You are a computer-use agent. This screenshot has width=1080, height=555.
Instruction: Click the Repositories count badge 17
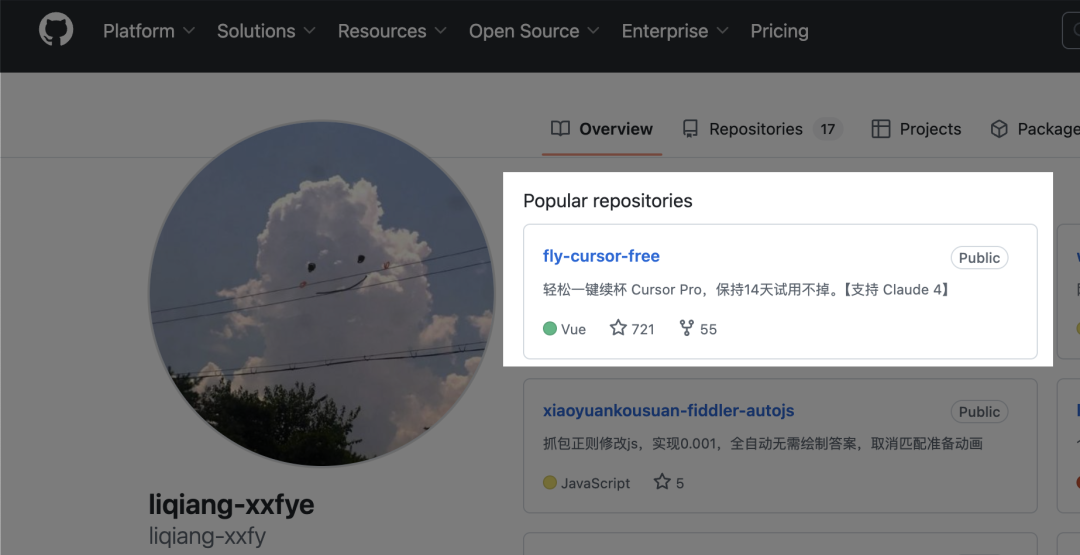click(x=827, y=129)
